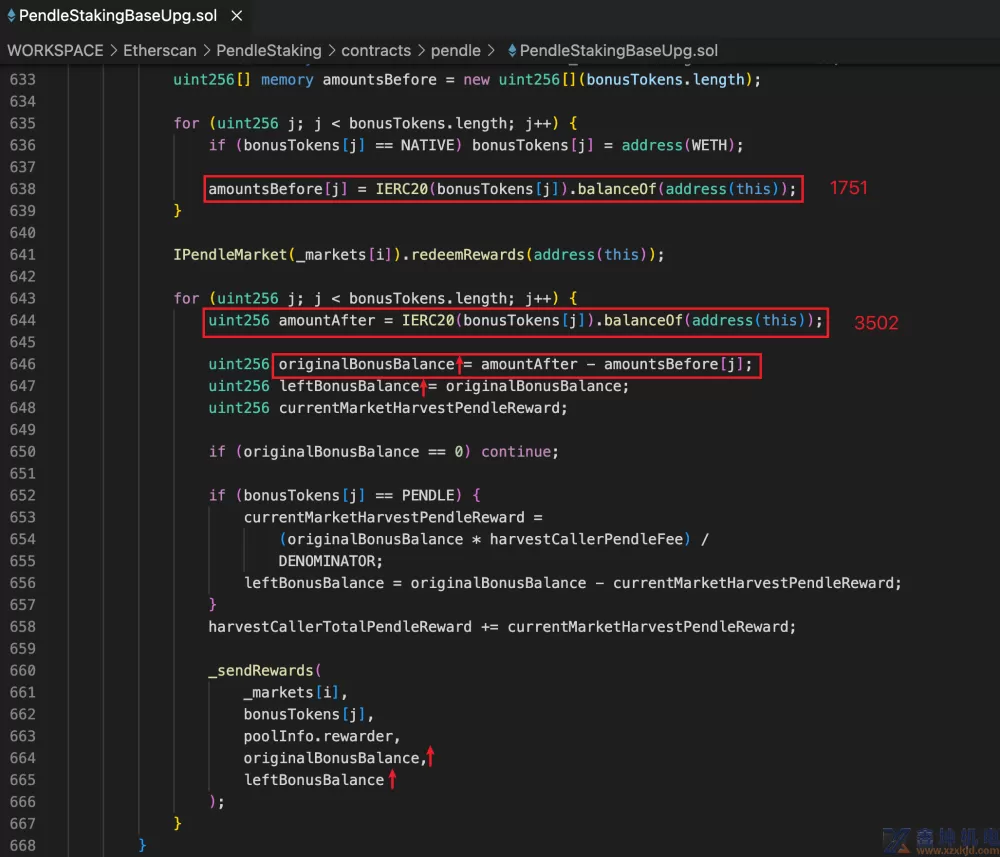
Task: Close the PendleStakingBaseUpg.sol tab
Action: (x=237, y=15)
